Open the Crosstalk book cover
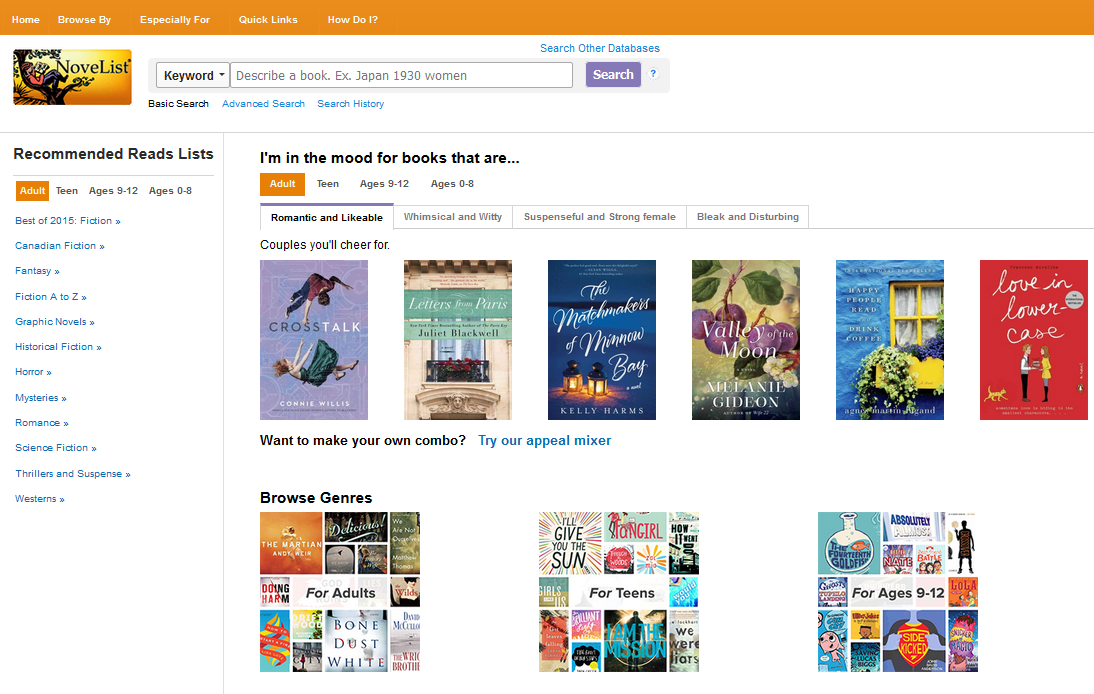The image size is (1094, 694). click(314, 340)
